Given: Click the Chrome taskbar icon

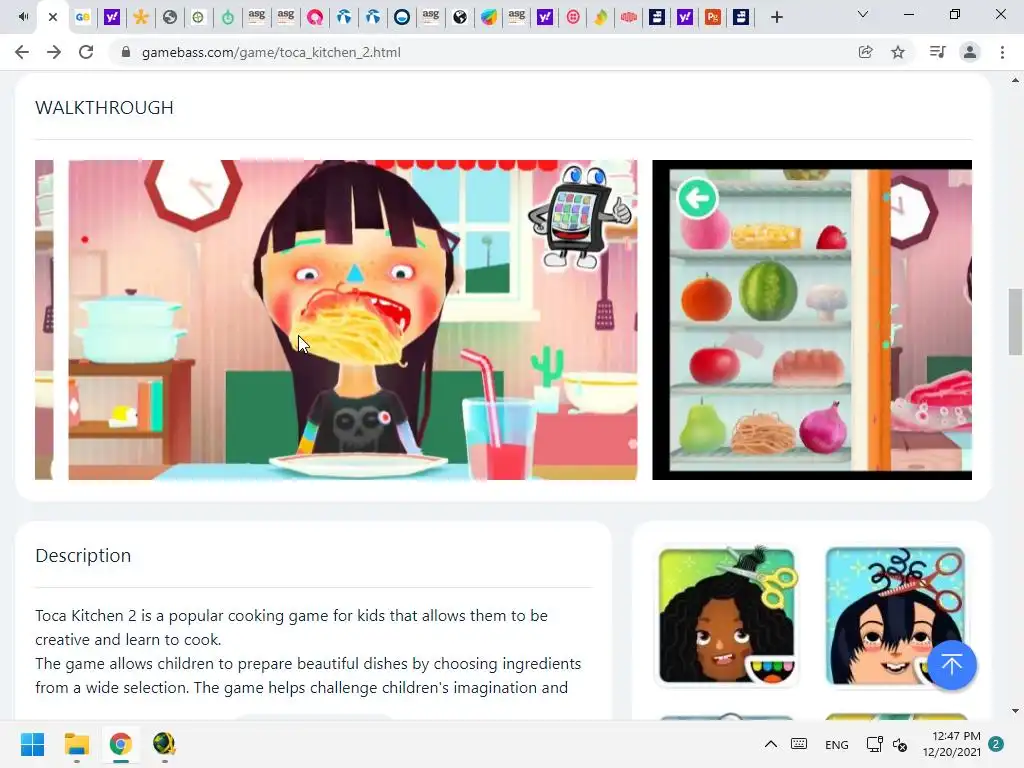Looking at the screenshot, I should coord(120,744).
